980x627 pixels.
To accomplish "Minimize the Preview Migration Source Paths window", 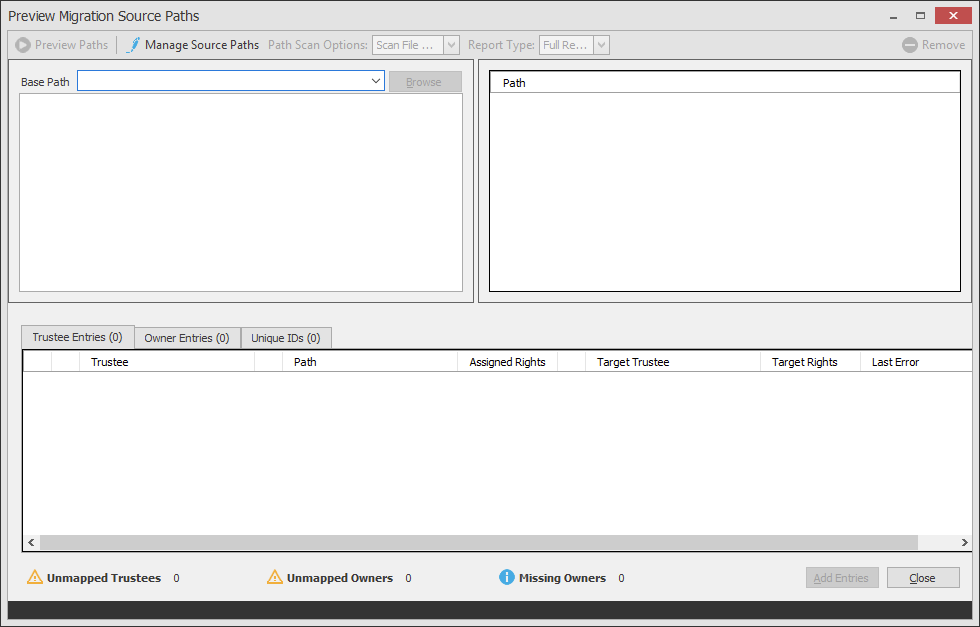I will point(894,16).
